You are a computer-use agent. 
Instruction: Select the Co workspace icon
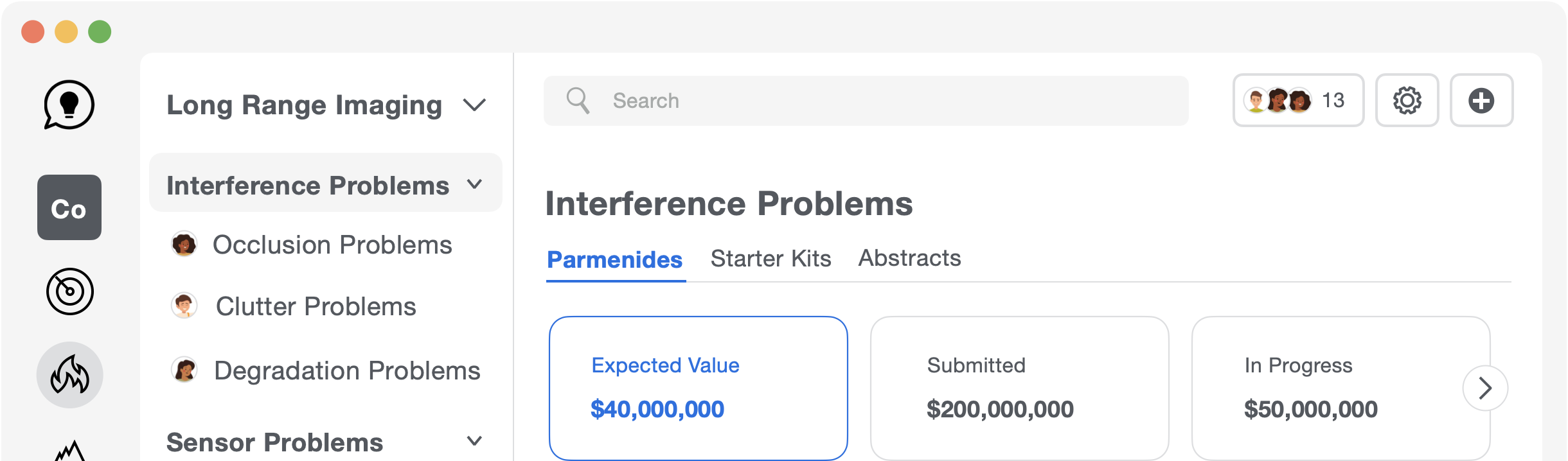coord(69,207)
